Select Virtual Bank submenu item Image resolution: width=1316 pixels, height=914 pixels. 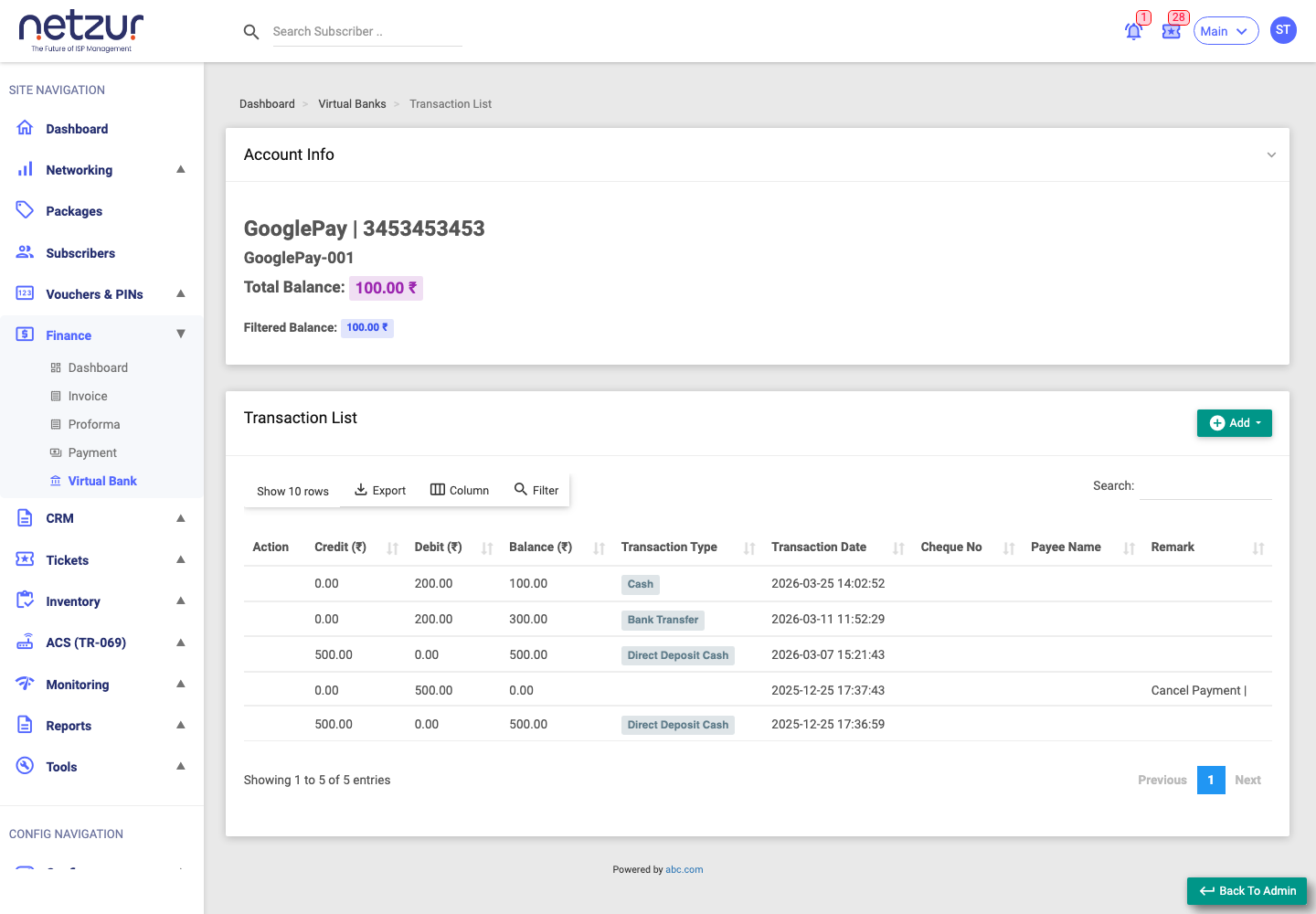[x=102, y=481]
